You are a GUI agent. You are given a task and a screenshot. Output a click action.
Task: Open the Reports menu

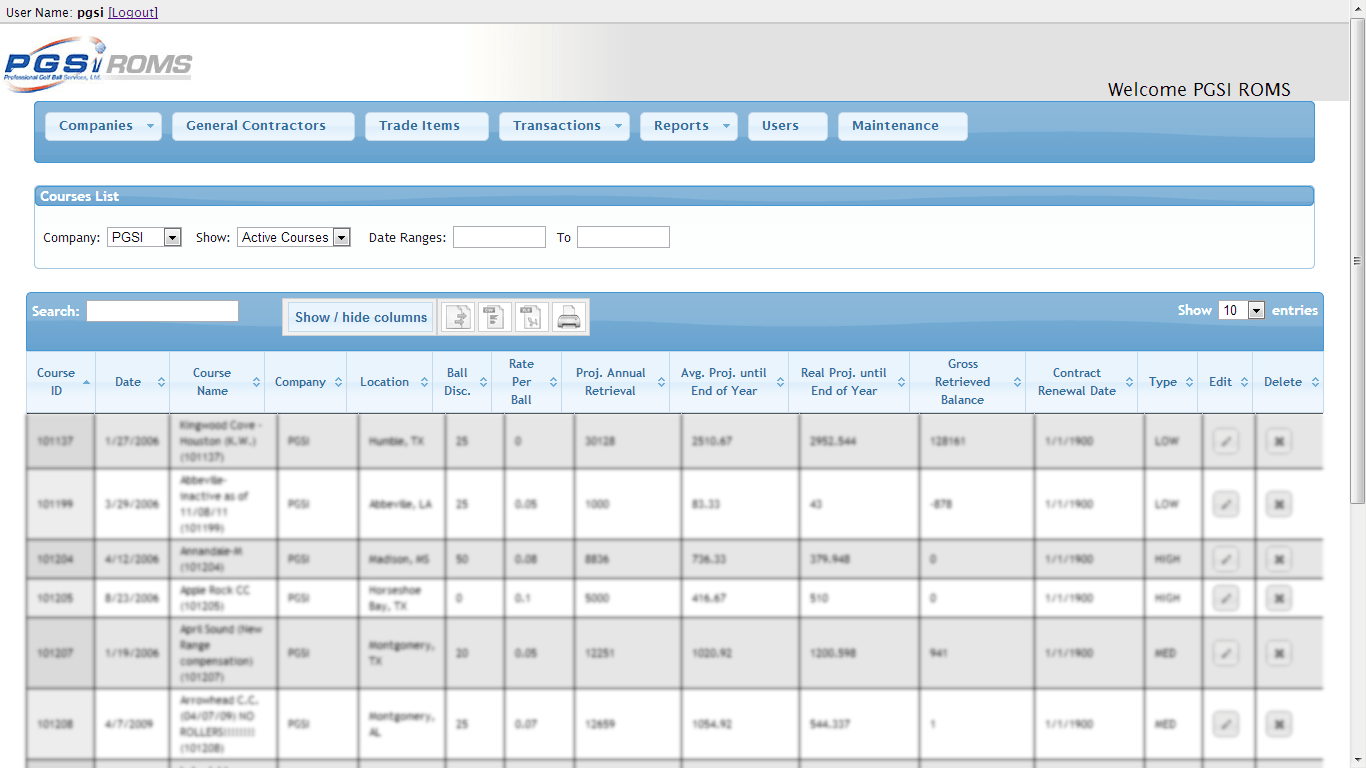(x=688, y=126)
